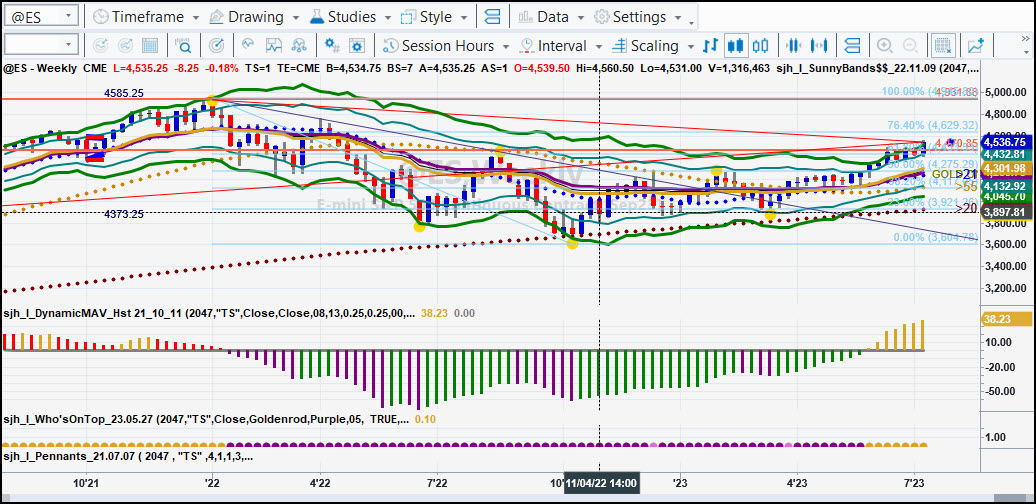Click the stacked panels icon beside bar spacing
Image resolution: width=1036 pixels, height=504 pixels.
click(x=852, y=46)
